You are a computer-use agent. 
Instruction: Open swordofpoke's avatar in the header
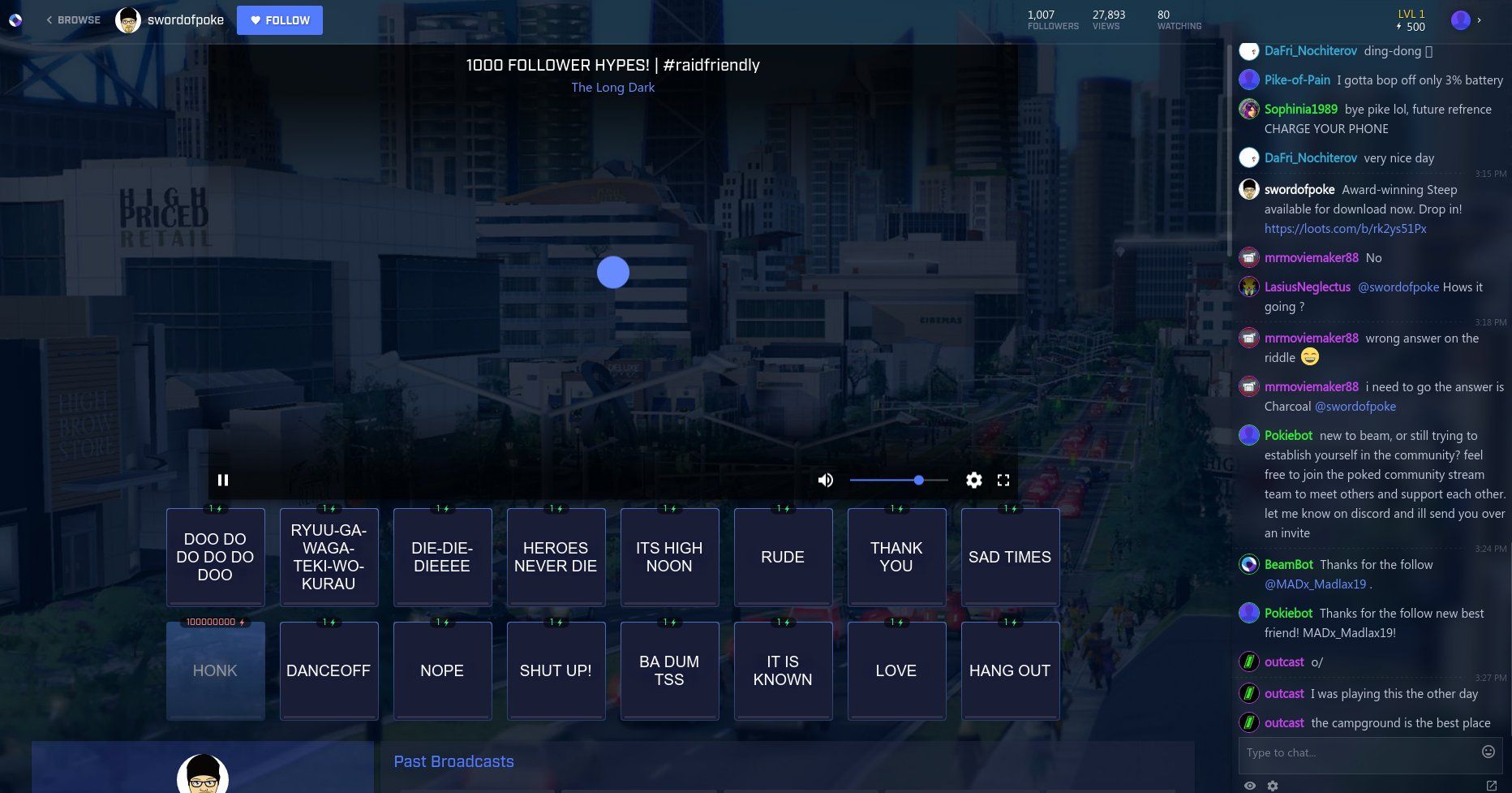128,20
